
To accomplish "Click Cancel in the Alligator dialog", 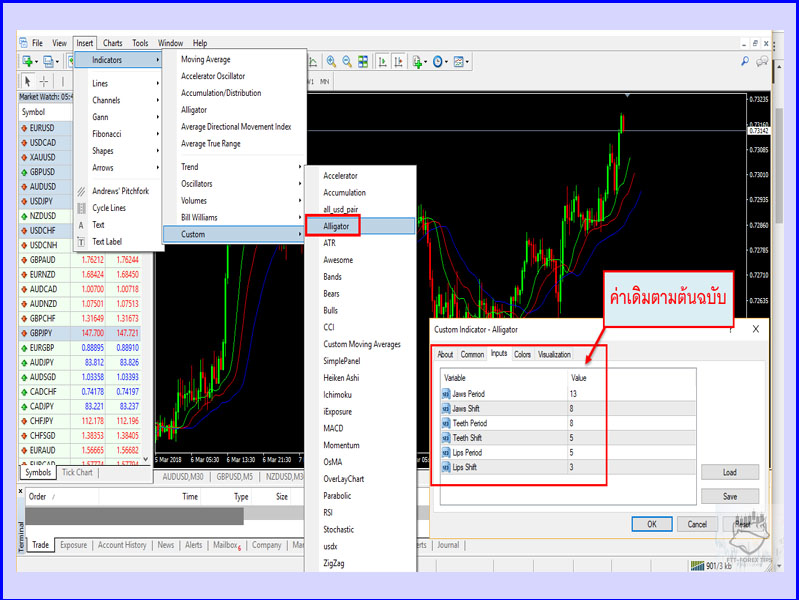I will pos(697,524).
